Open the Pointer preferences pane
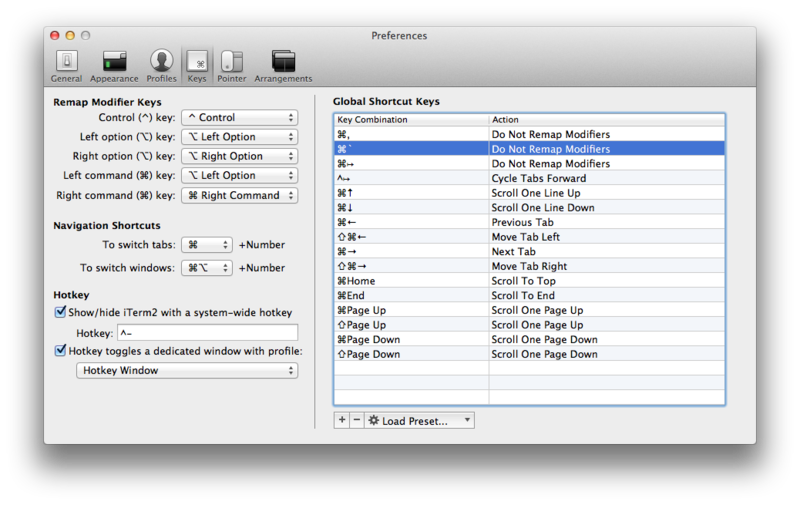Image resolution: width=800 pixels, height=505 pixels. (x=232, y=66)
